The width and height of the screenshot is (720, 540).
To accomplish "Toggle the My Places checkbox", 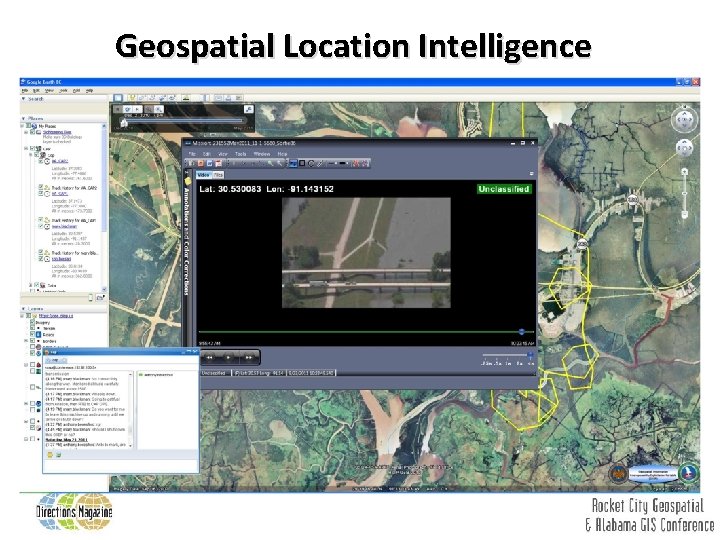I will 28,126.
